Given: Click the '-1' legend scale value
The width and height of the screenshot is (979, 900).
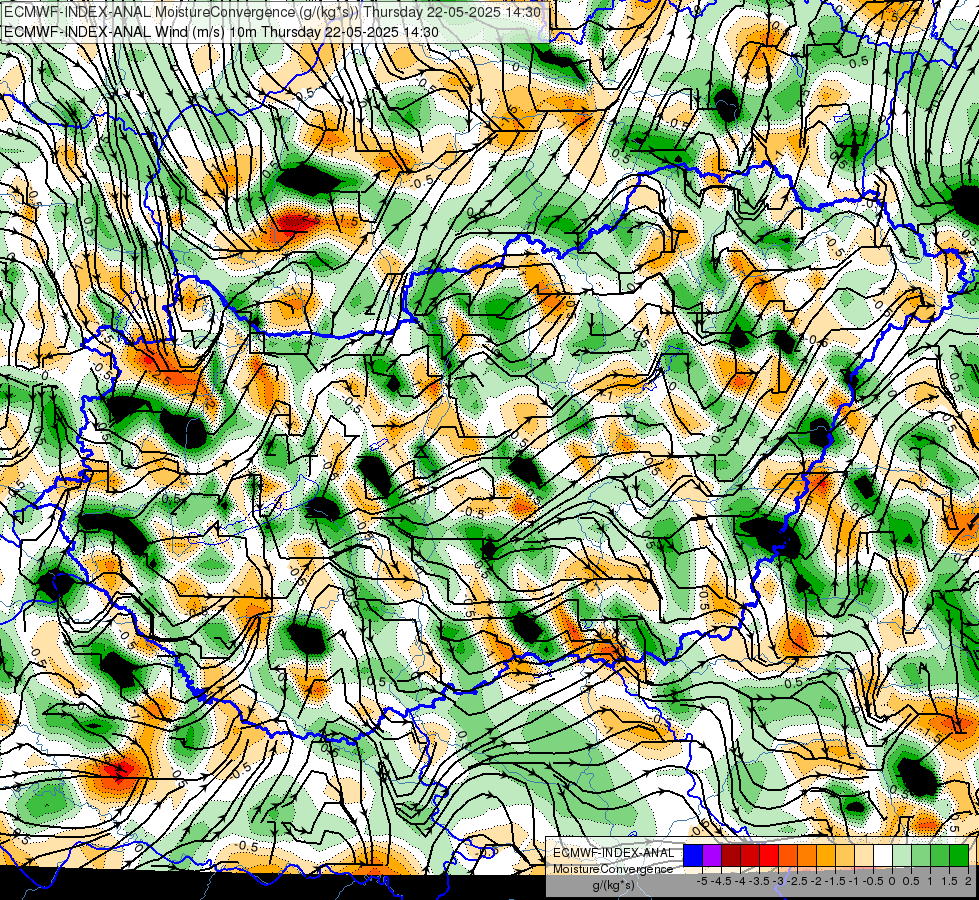Looking at the screenshot, I should [855, 881].
